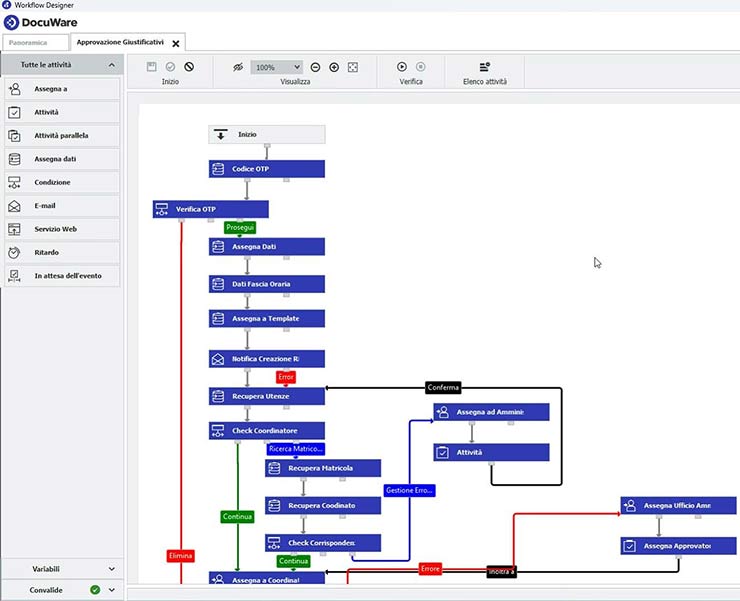Open the Elenco attività list icon
Screen dimensions: 740x601
coord(485,67)
